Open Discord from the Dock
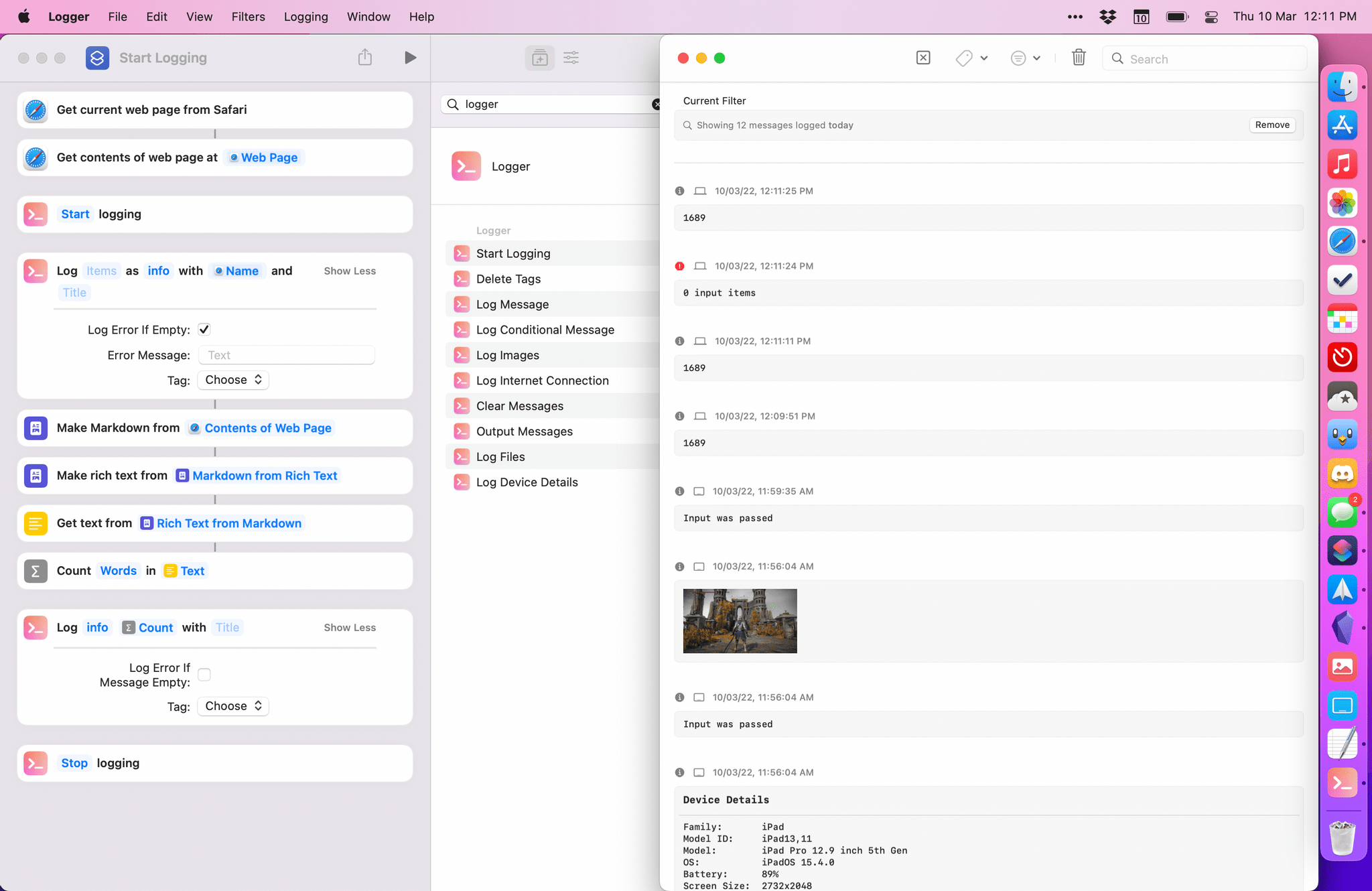Viewport: 1372px width, 891px height. click(x=1343, y=474)
